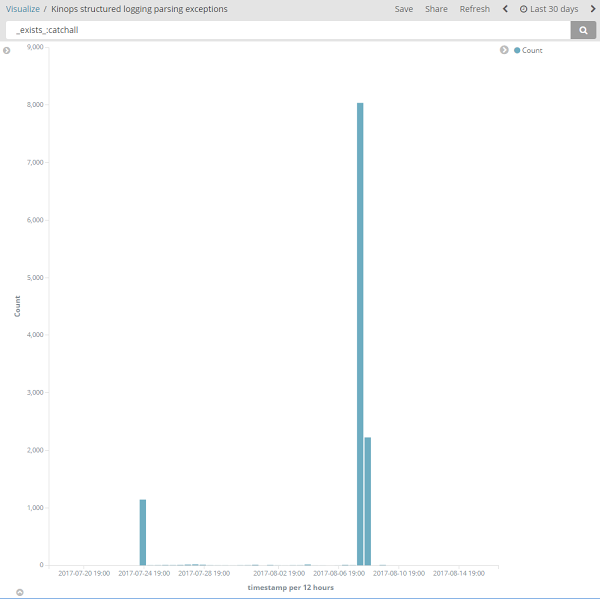Open the Last 30 days time picker
The height and width of the screenshot is (599, 600).
tap(549, 9)
